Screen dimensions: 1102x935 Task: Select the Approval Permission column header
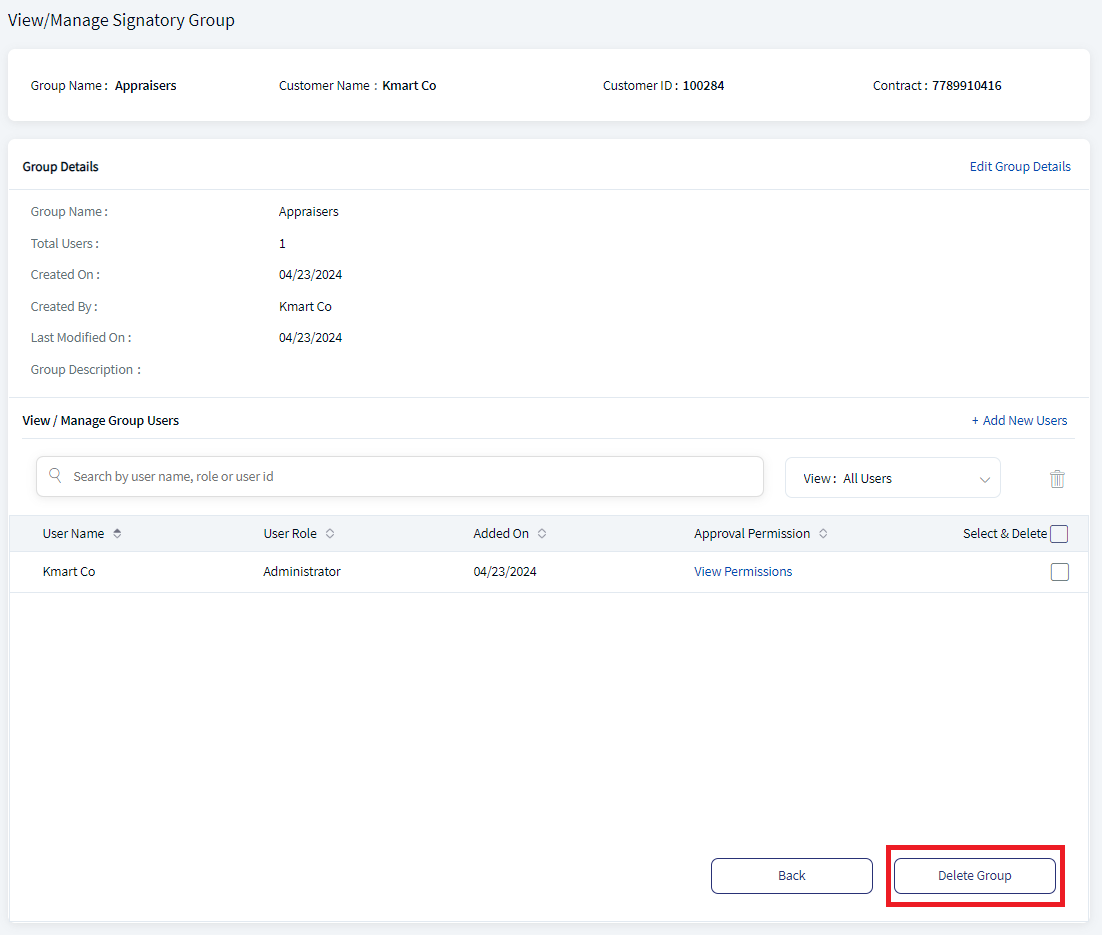(x=752, y=534)
